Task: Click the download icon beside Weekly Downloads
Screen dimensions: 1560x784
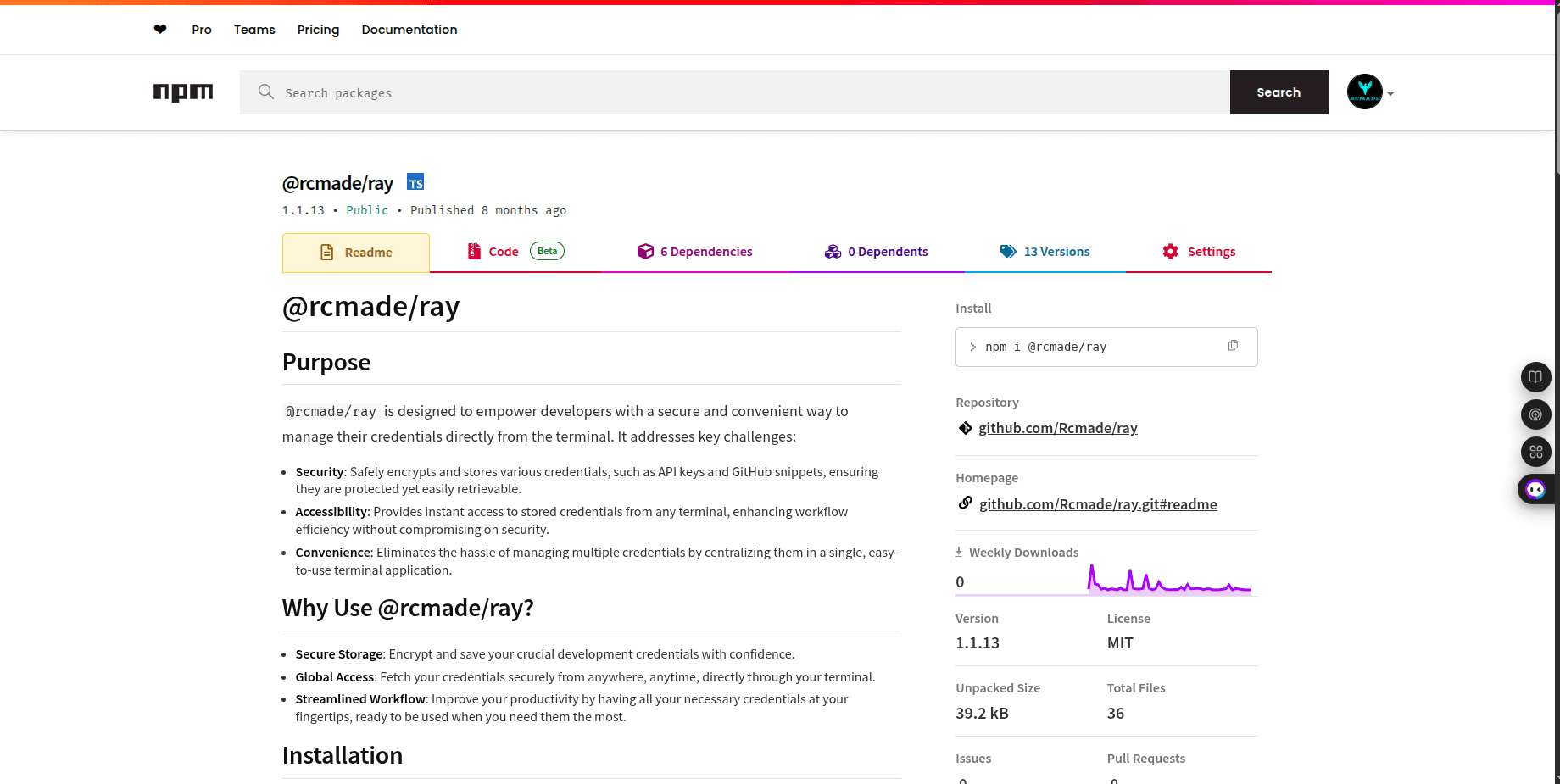Action: pos(959,551)
